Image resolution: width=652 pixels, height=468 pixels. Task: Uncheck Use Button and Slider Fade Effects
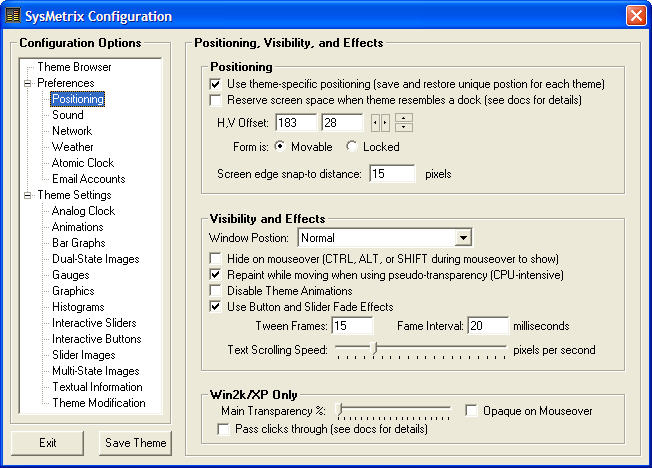coord(215,307)
